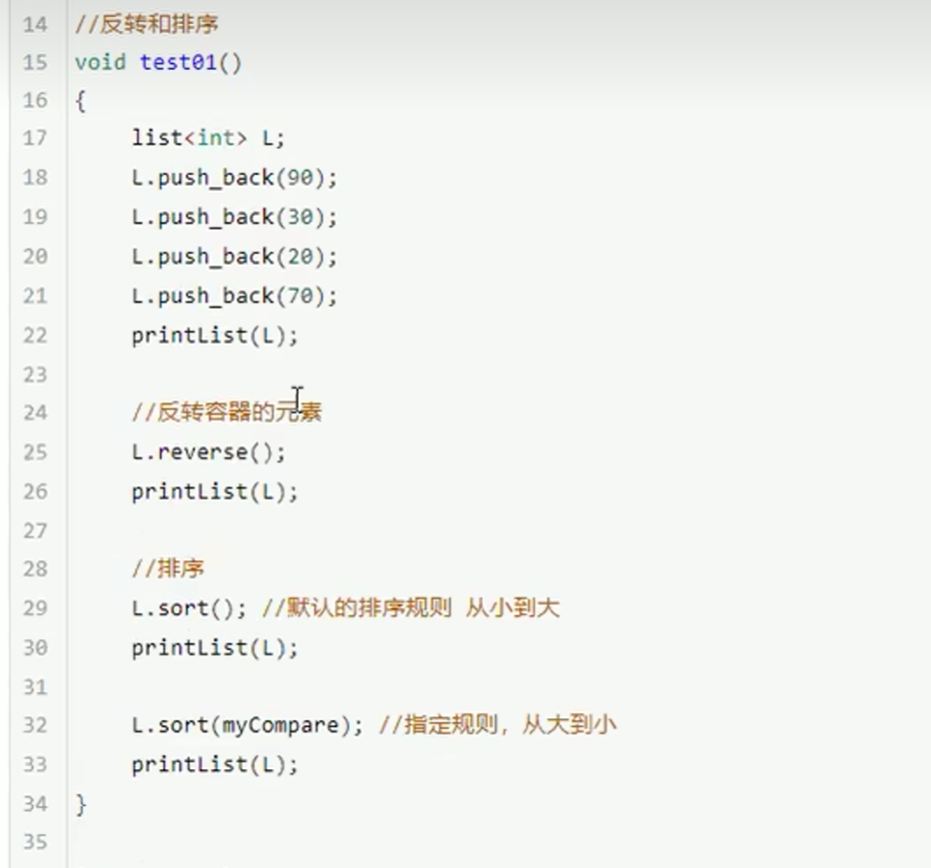Click the L.reverse(); statement

click(x=208, y=452)
